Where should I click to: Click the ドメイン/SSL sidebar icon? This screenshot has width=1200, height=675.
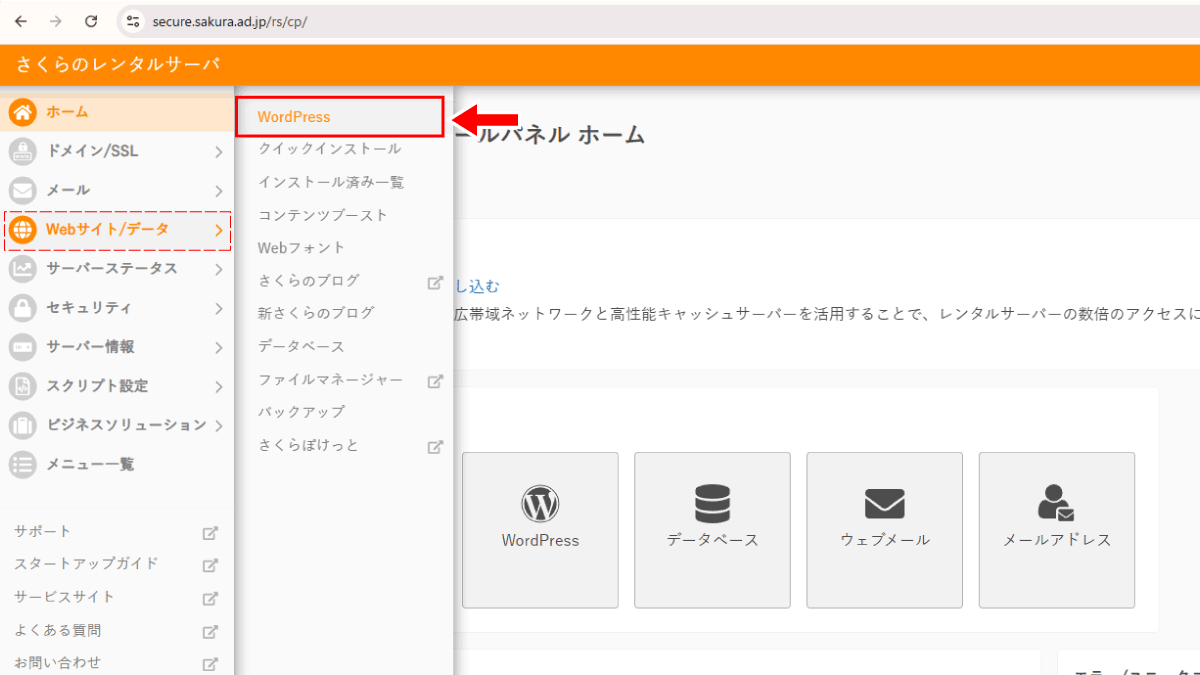23,151
